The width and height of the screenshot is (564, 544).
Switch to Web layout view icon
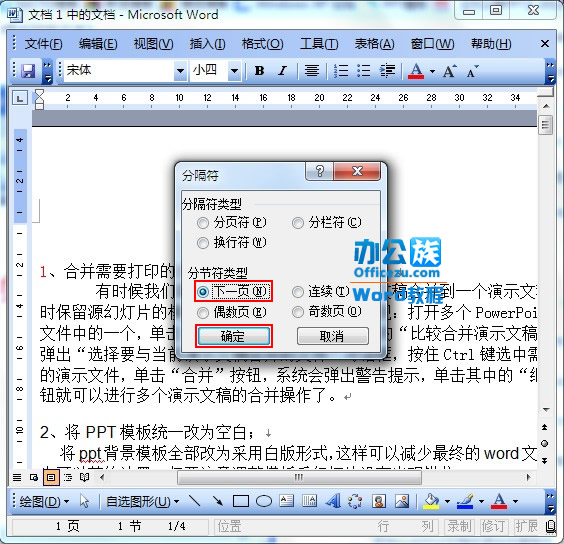click(x=34, y=477)
